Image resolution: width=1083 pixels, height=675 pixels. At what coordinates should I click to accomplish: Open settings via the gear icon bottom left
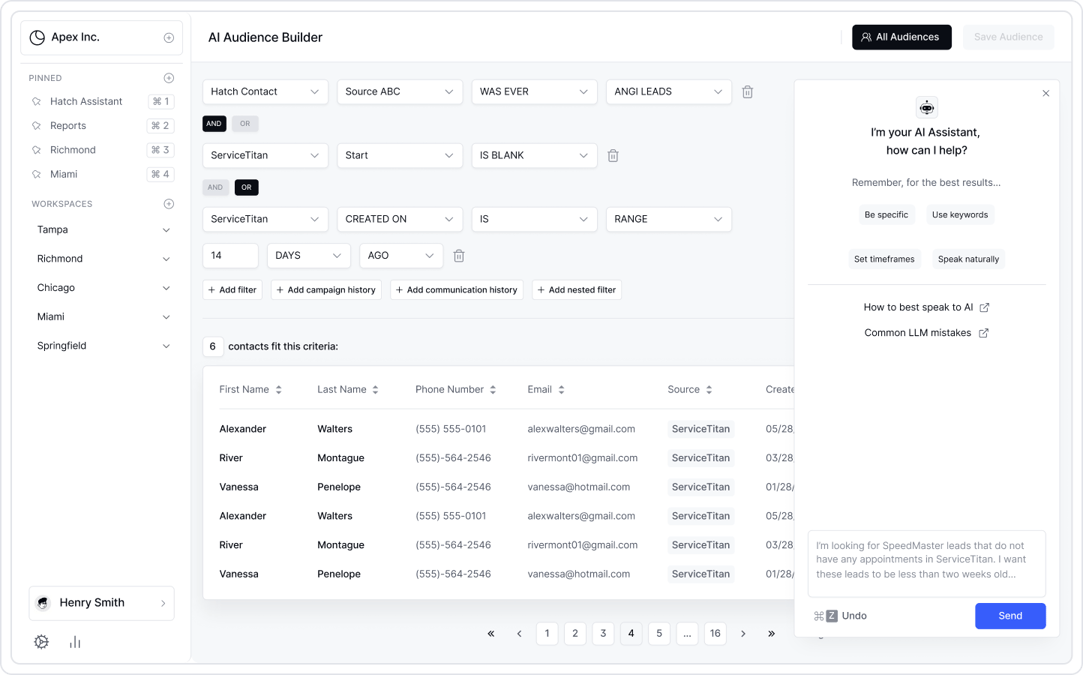pyautogui.click(x=41, y=641)
